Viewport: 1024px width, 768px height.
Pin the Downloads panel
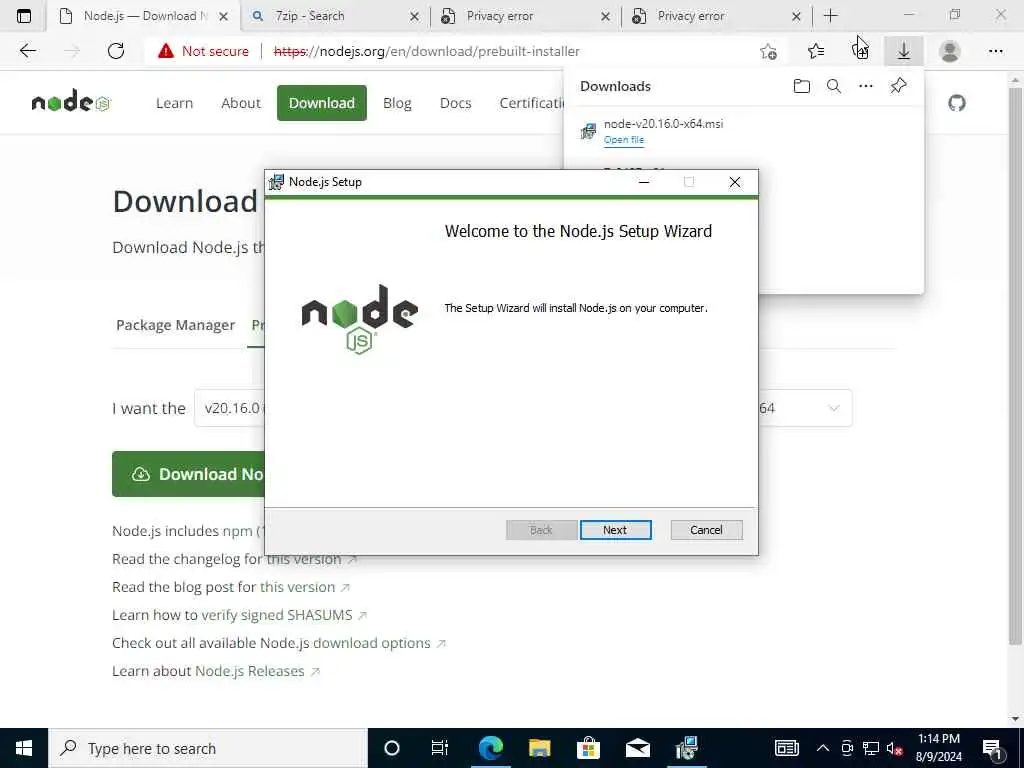click(899, 86)
